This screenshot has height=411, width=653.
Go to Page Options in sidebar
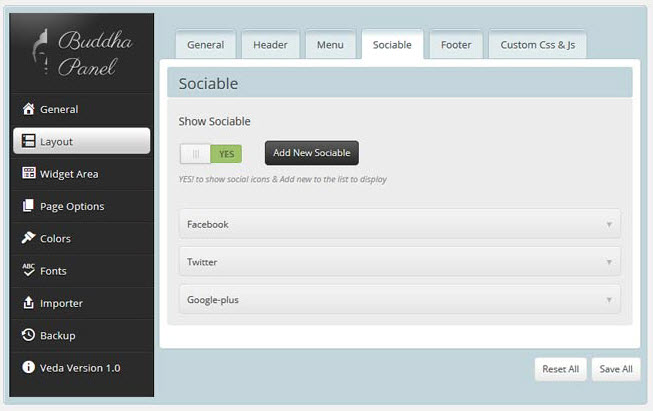[x=82, y=206]
